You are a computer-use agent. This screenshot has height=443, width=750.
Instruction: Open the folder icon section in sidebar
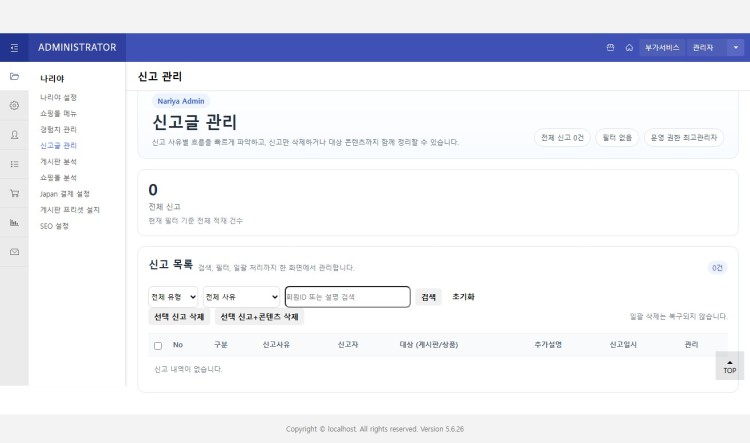coord(14,76)
